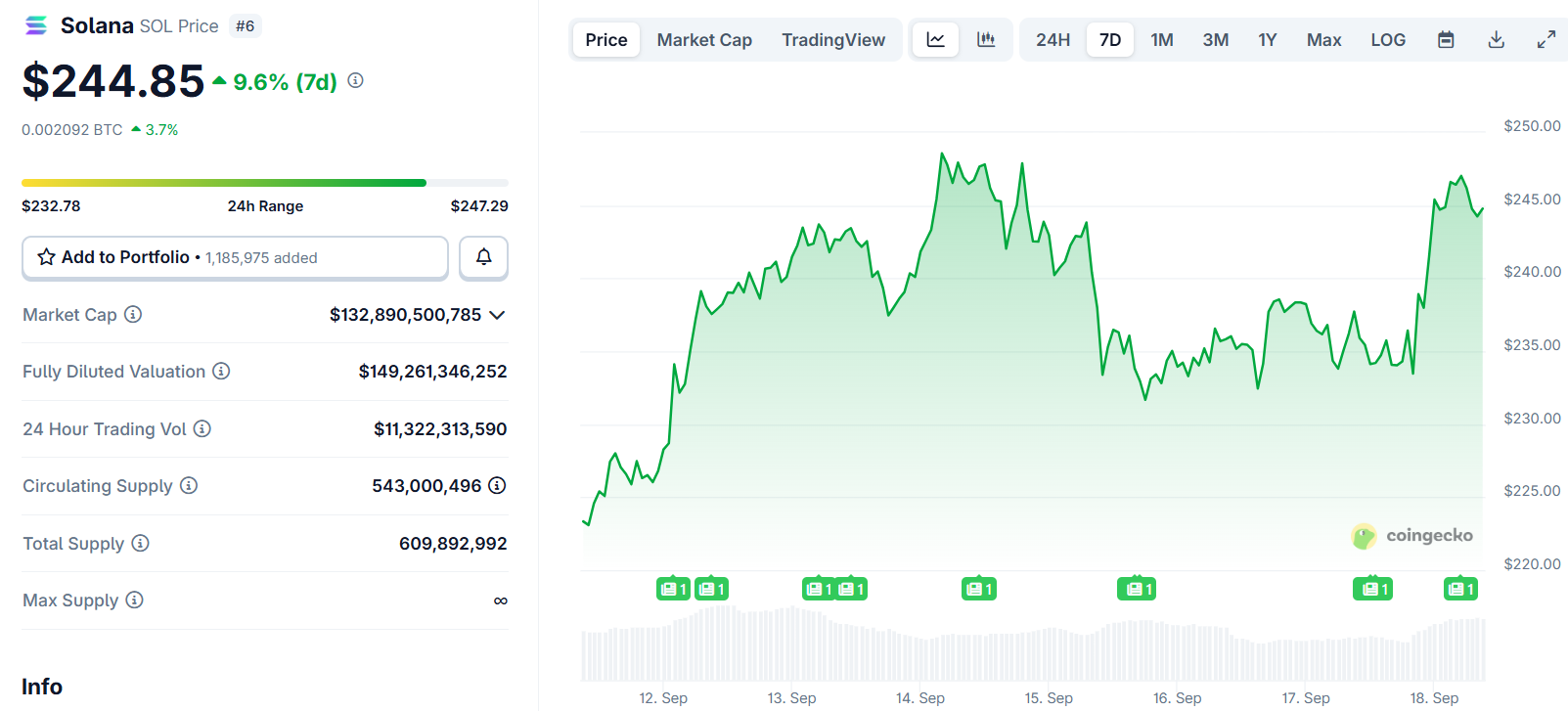Switch to candlestick chart view
This screenshot has width=1568, height=711.
986,40
